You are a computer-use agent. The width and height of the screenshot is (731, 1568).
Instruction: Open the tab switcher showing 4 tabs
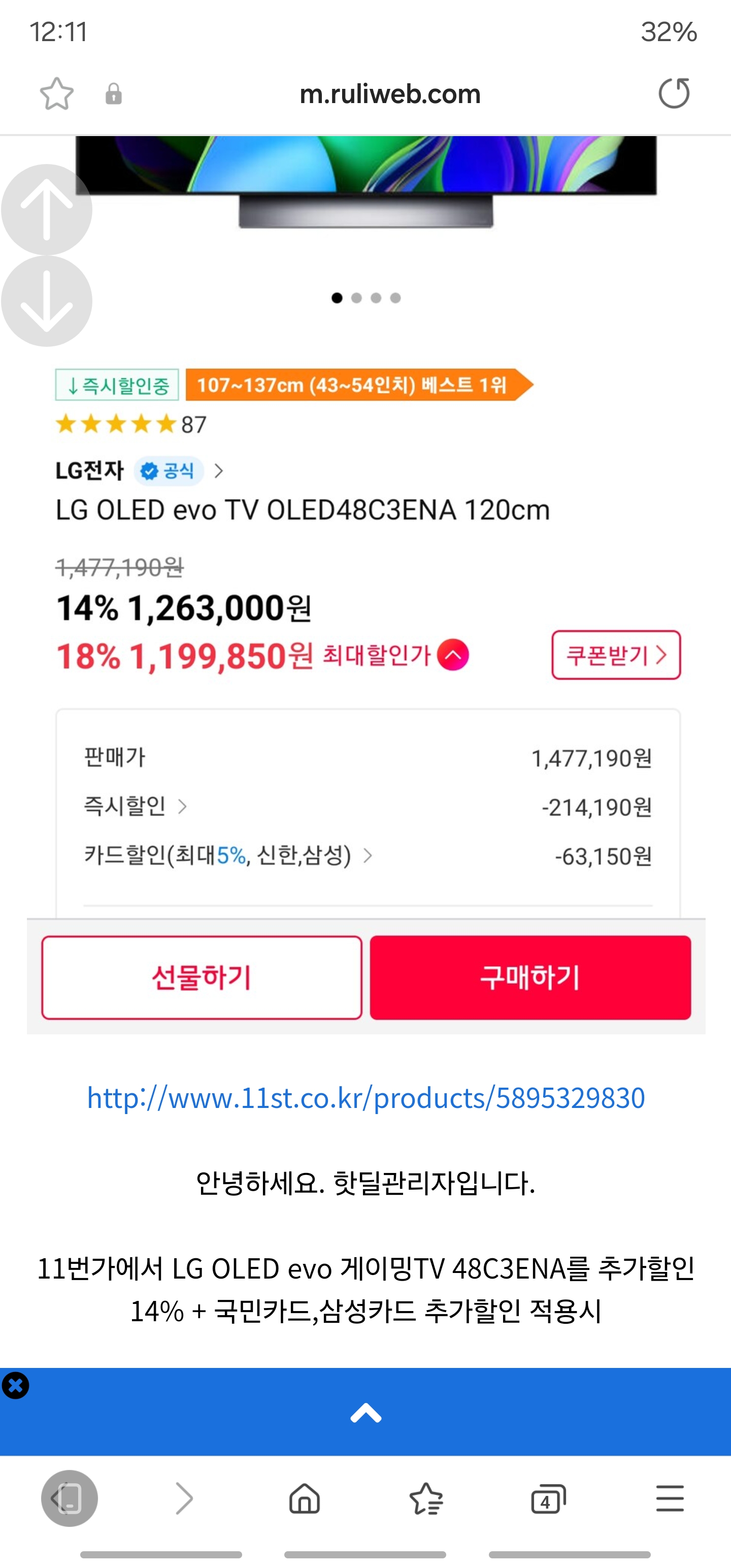(548, 1498)
